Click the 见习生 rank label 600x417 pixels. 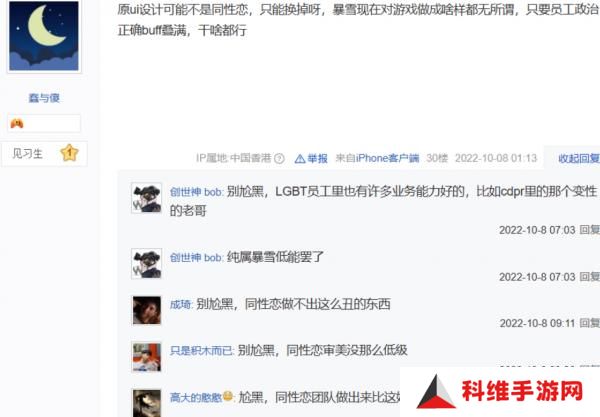point(27,153)
